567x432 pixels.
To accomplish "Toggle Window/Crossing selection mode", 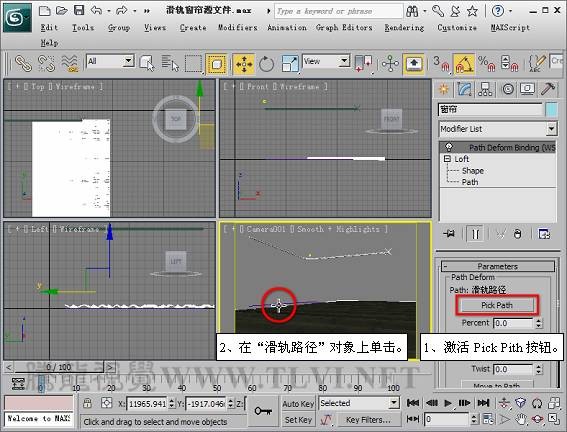I will tap(216, 64).
